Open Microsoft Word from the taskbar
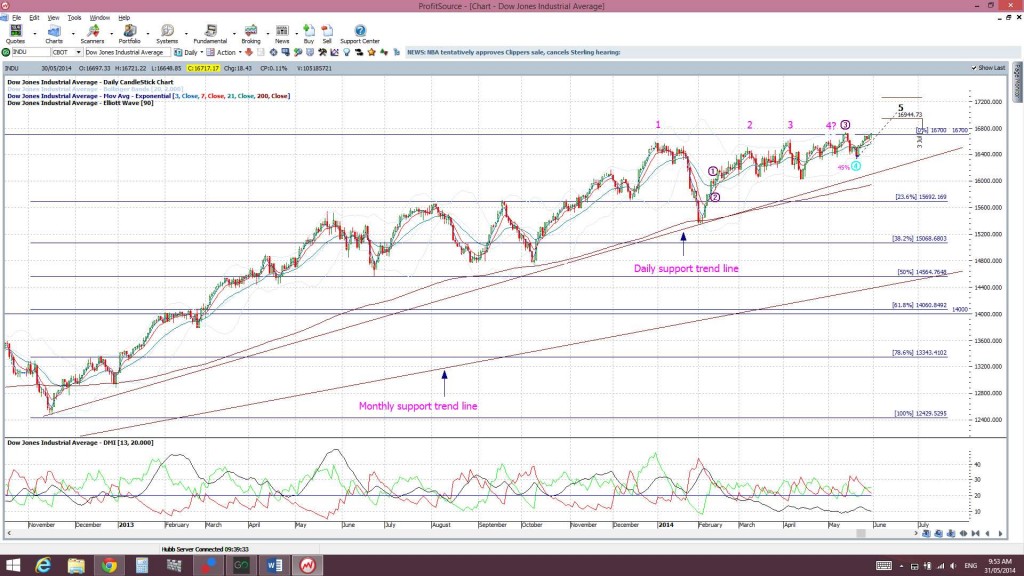 [x=274, y=565]
